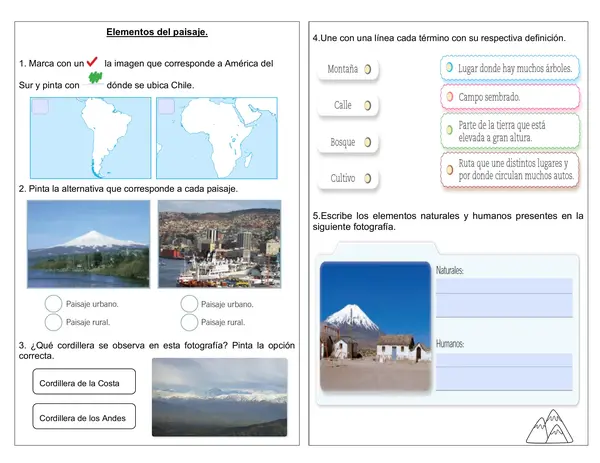This screenshot has width=600, height=463.
Task: Click the red checkmark icon in question 1
Action: point(92,62)
